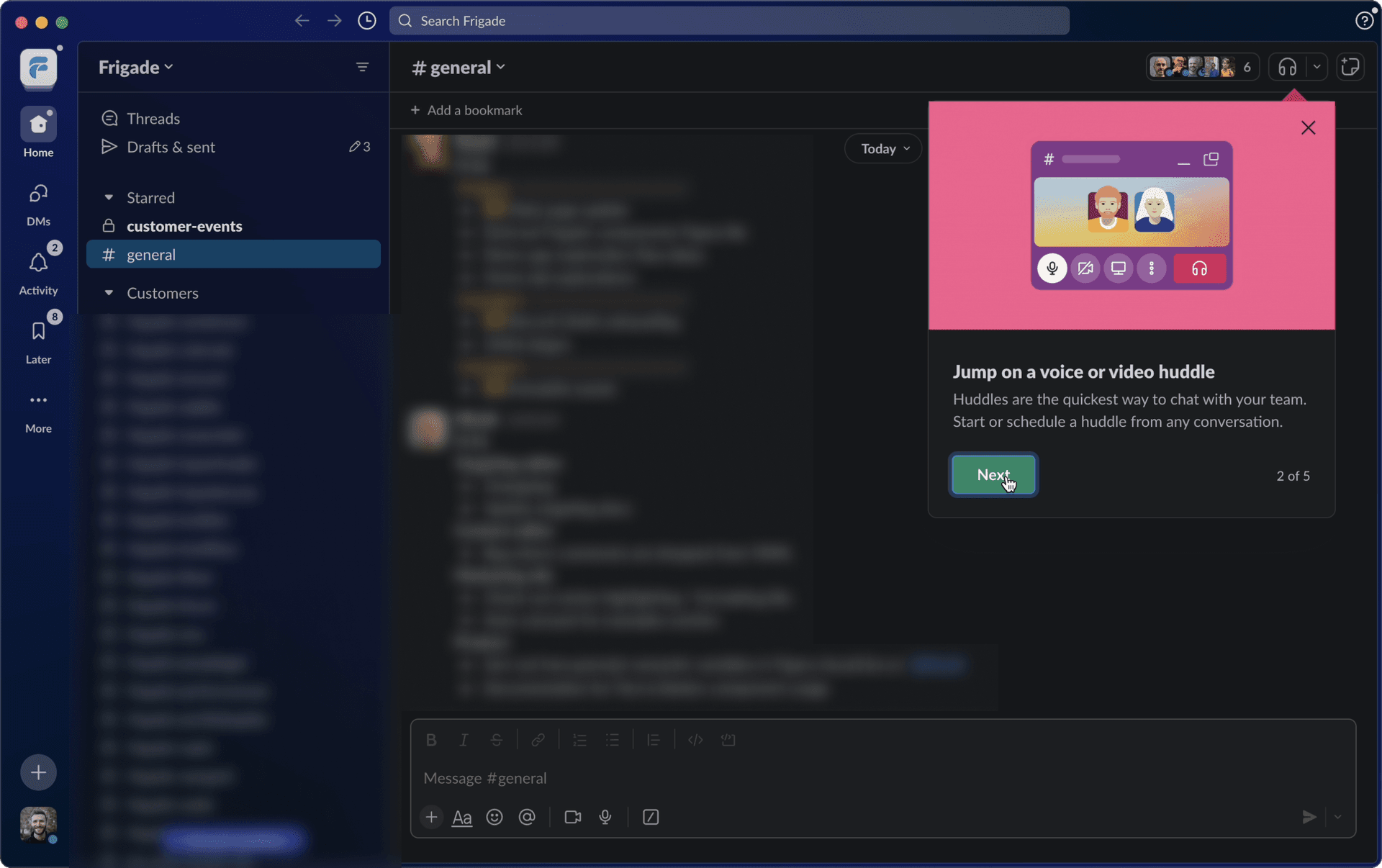Toggle the ordered list formatting option
1382x868 pixels.
pyautogui.click(x=579, y=740)
